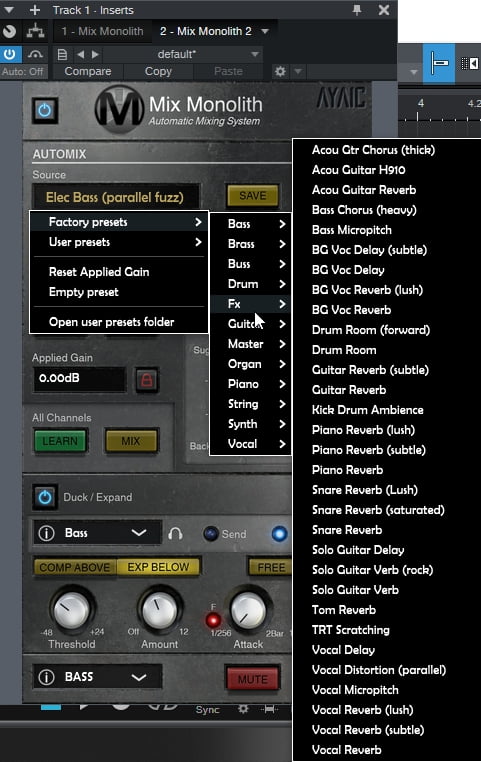The image size is (481, 762).
Task: Toggle the FREE button
Action: (271, 567)
